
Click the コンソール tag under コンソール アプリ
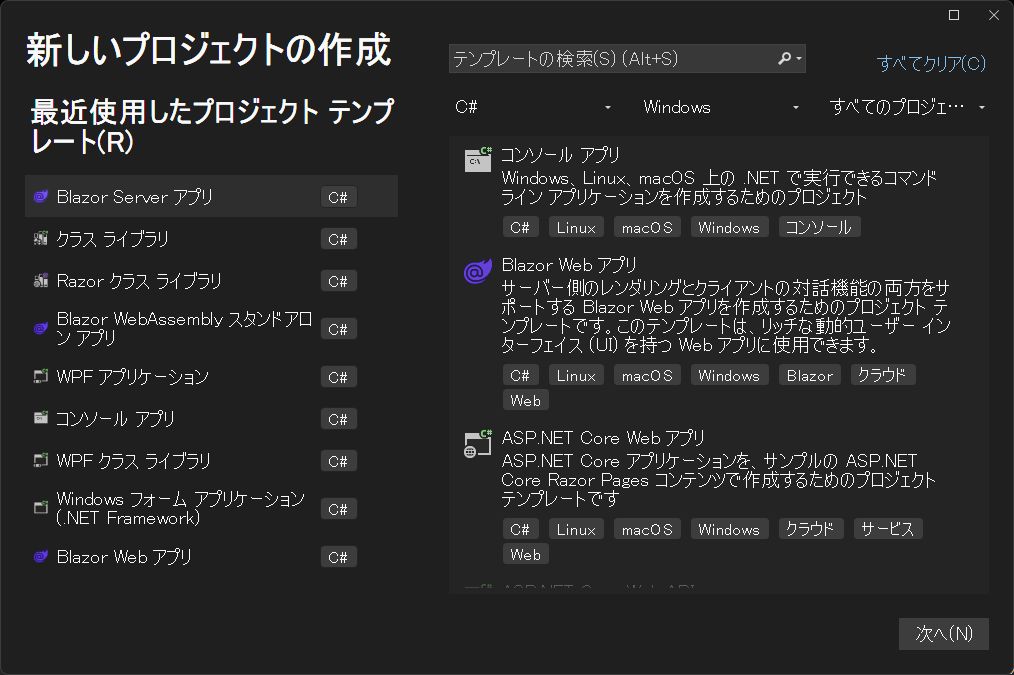pos(819,227)
